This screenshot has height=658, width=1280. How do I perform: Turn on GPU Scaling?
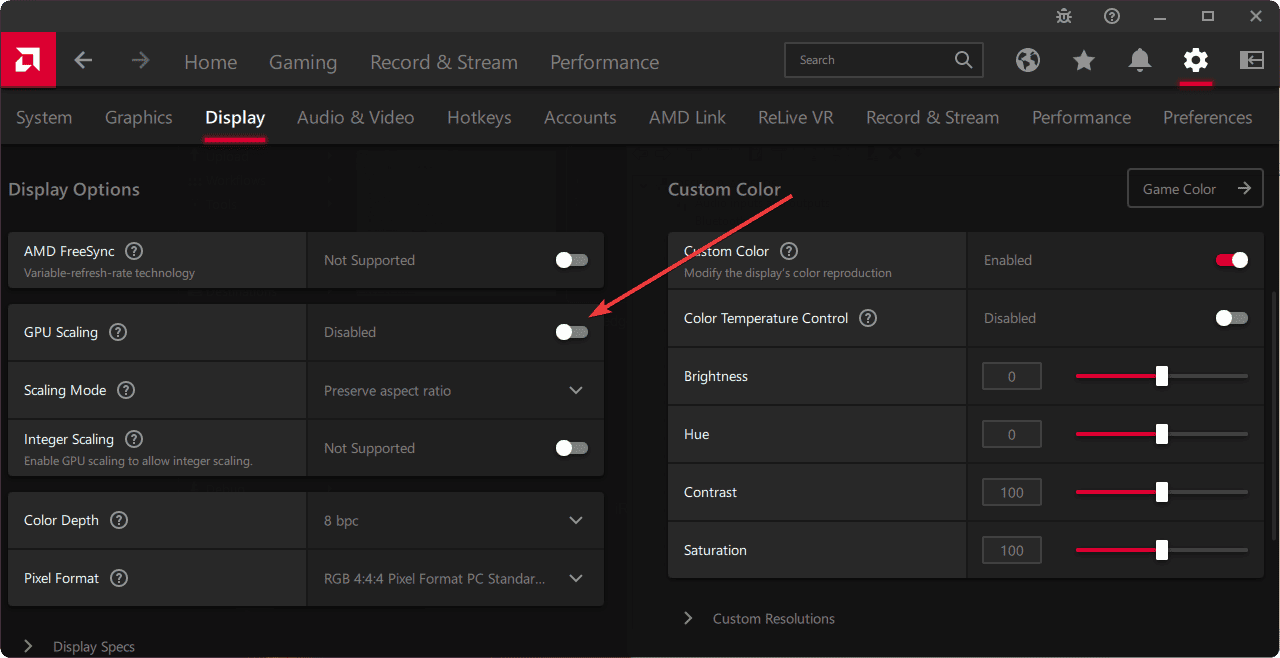571,331
